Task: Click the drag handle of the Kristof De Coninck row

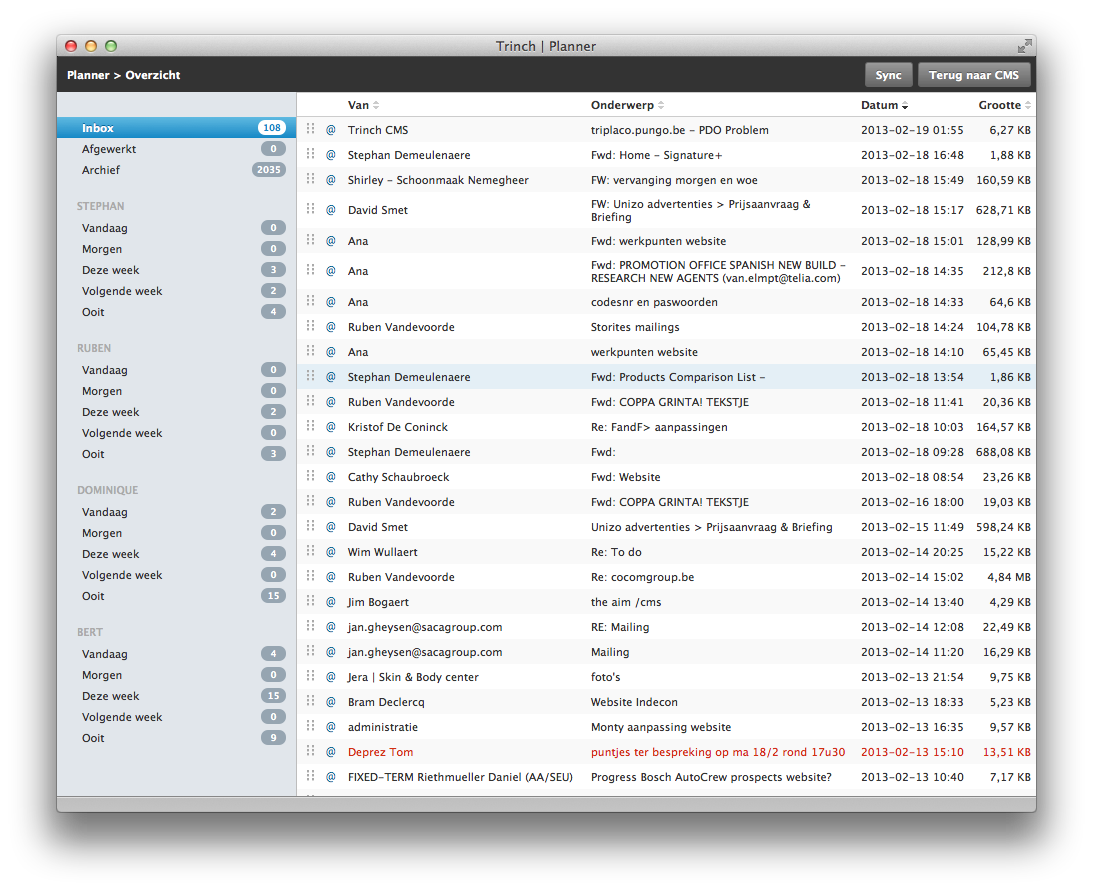Action: pos(311,425)
